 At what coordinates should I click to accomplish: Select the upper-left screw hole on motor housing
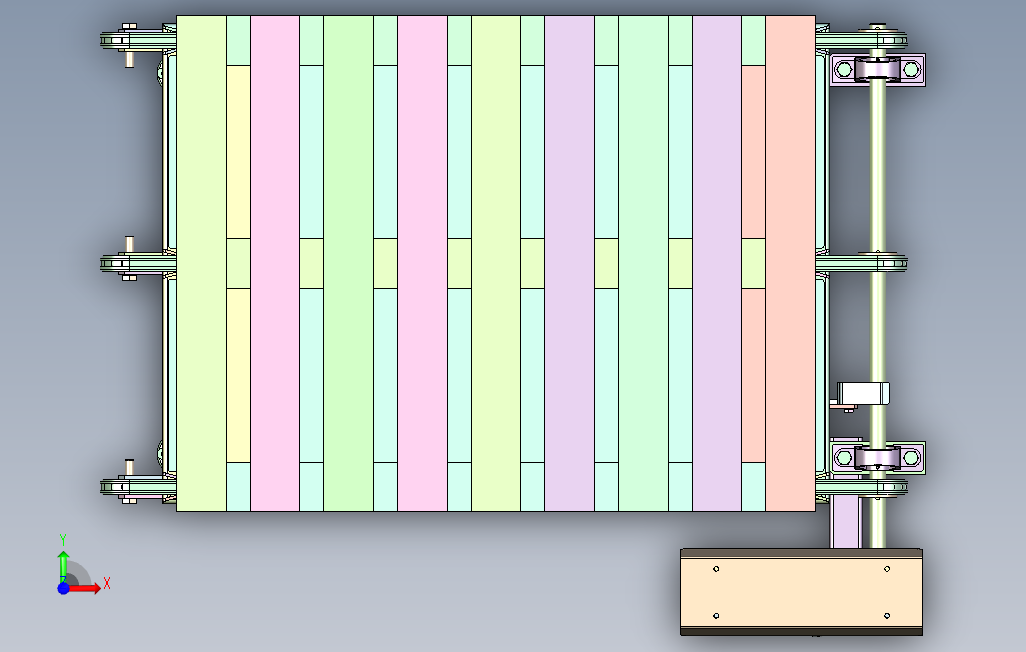(716, 569)
